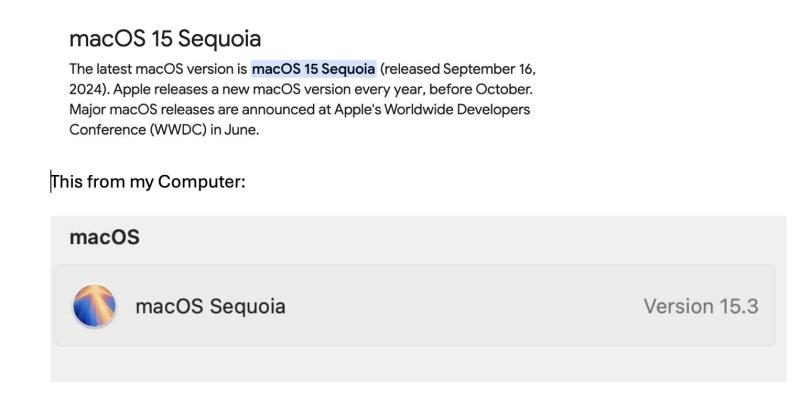800x394 pixels.
Task: Click empty gray area below the Sequoia row
Action: pos(414,363)
